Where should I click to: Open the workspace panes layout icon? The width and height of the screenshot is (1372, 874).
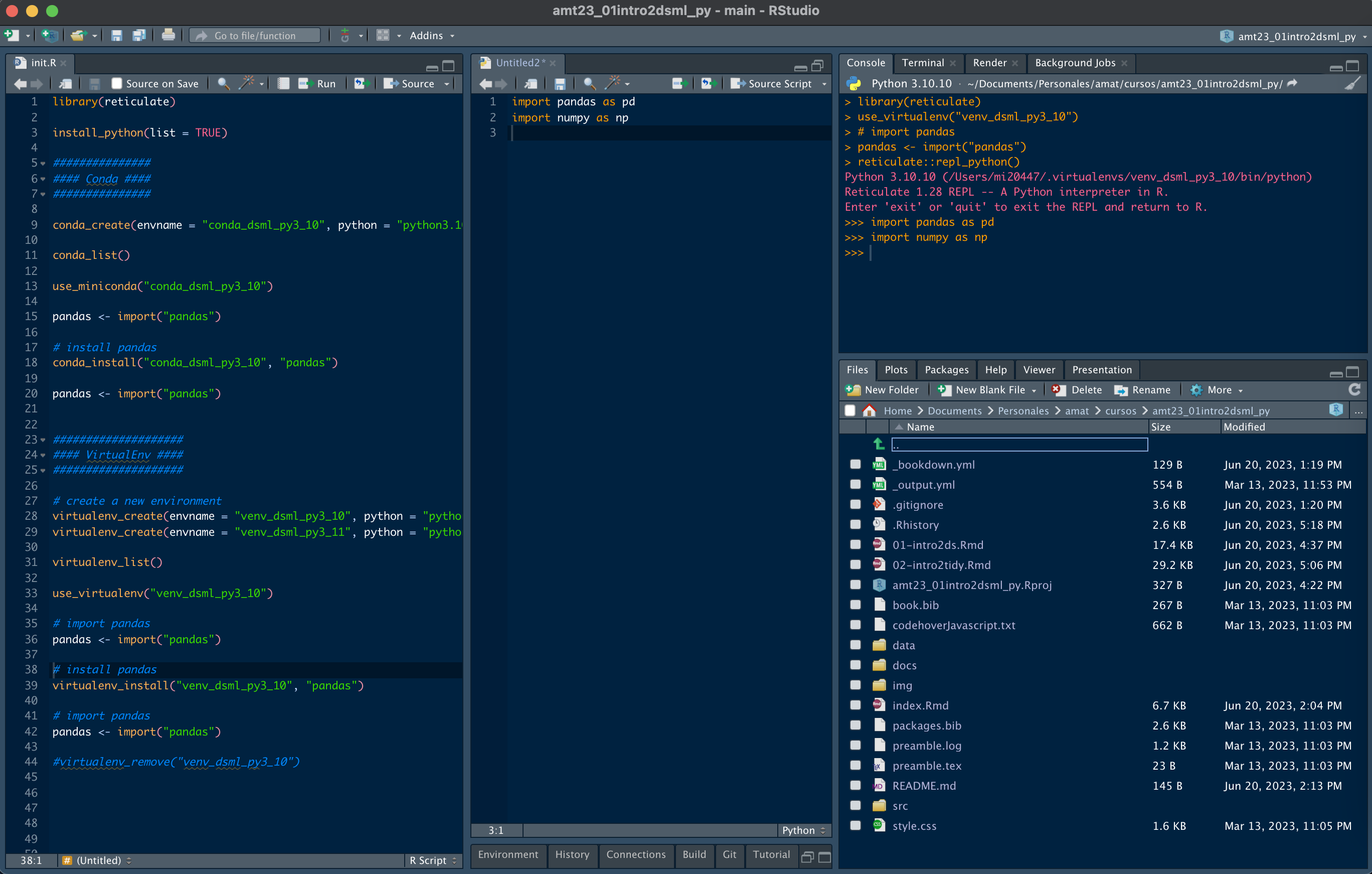pyautogui.click(x=382, y=35)
